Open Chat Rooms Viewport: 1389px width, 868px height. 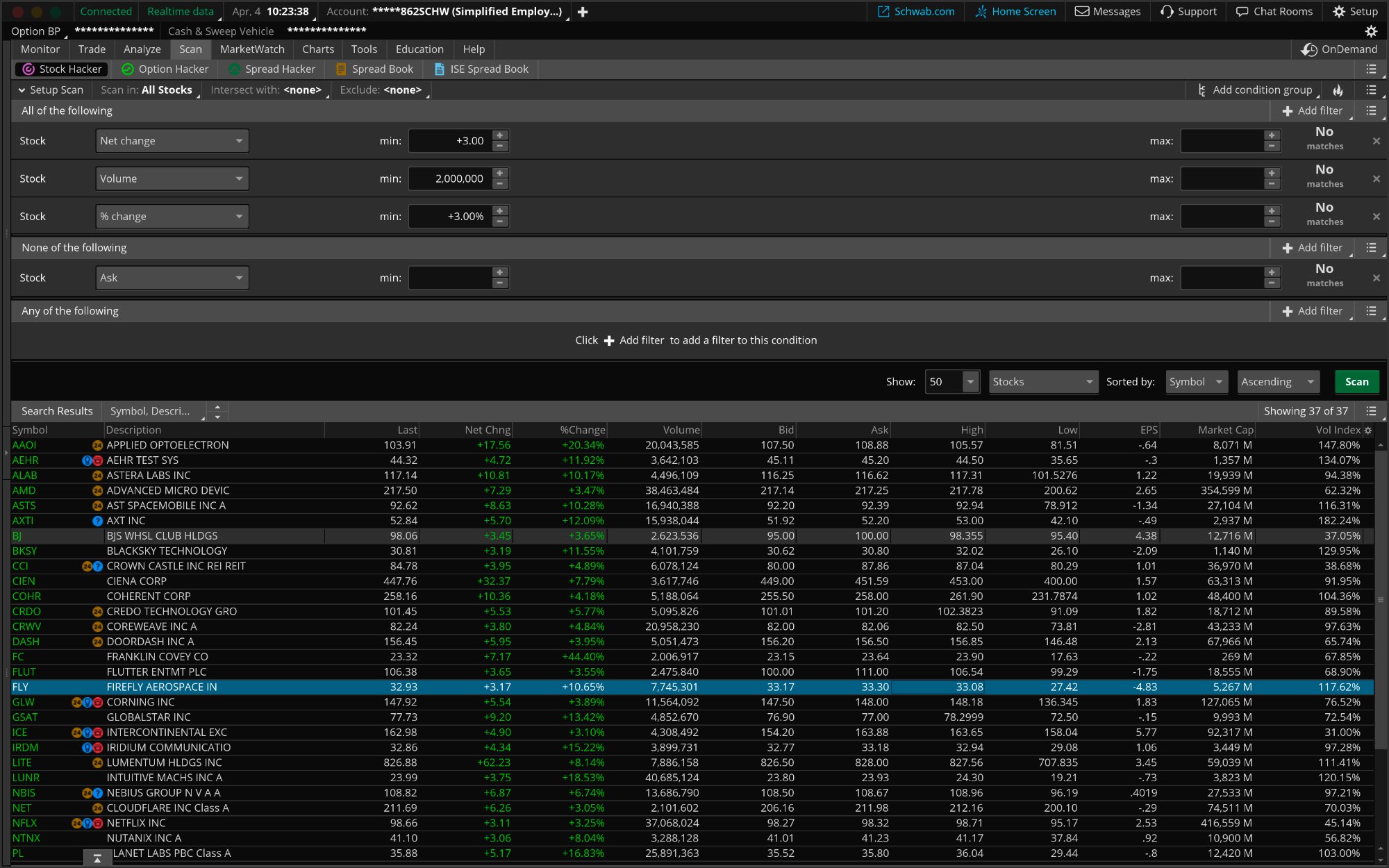[1274, 11]
